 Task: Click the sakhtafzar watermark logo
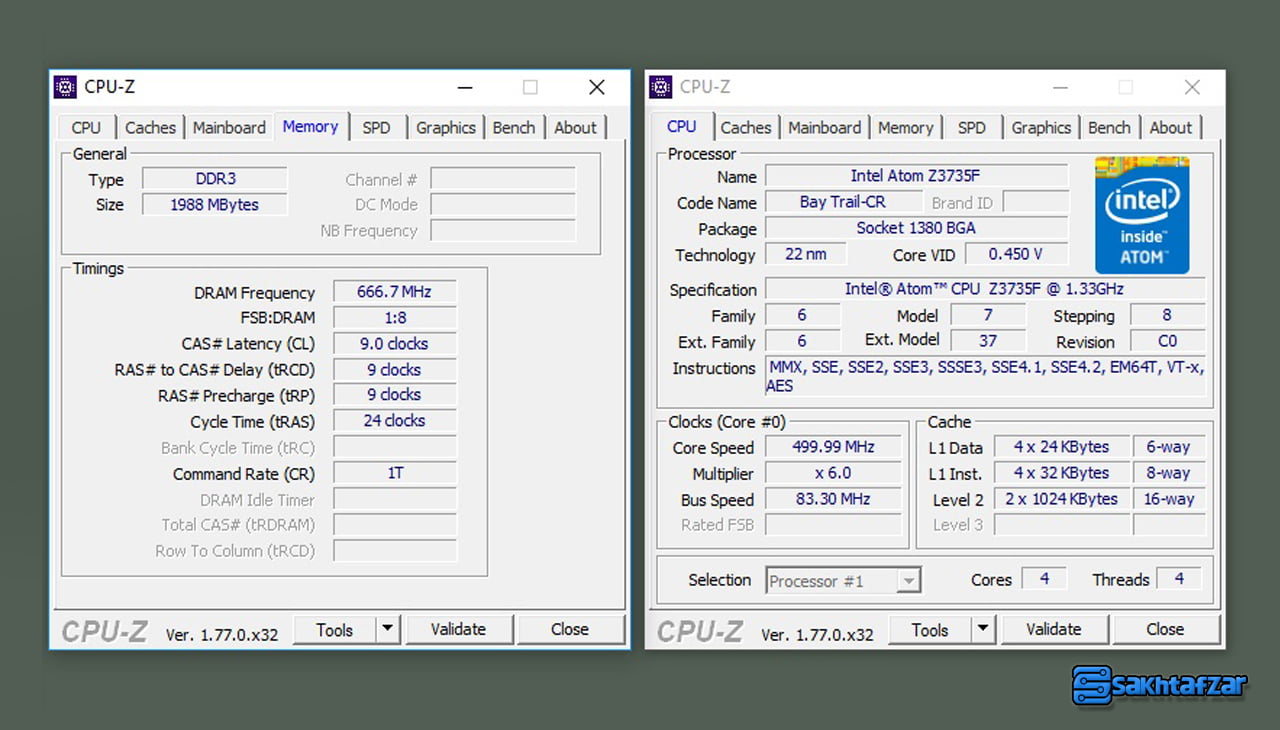tap(1159, 685)
